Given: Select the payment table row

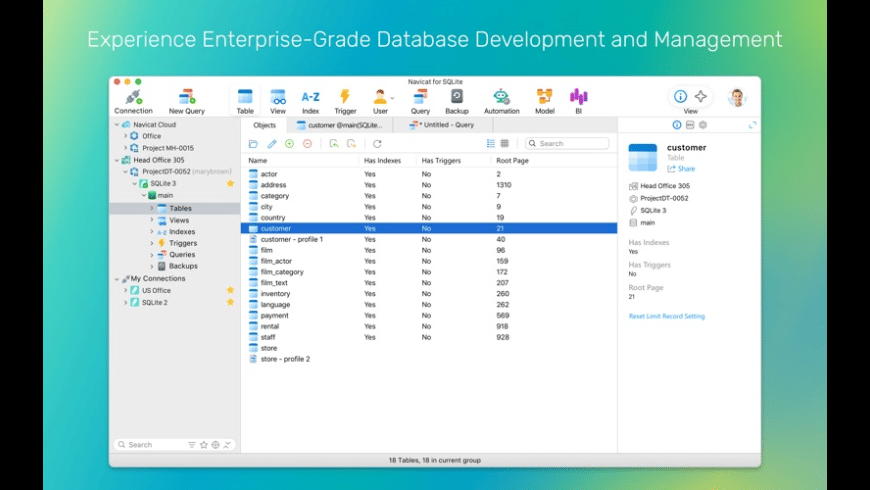Looking at the screenshot, I should [429, 315].
